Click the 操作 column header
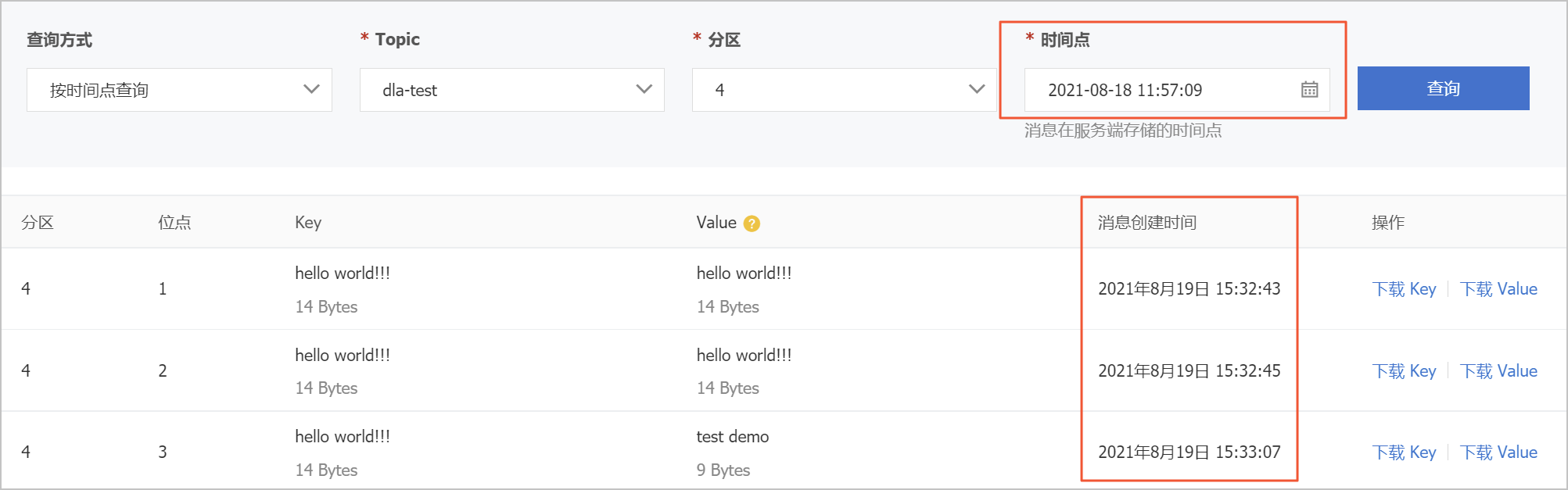1568x490 pixels. coord(1388,223)
